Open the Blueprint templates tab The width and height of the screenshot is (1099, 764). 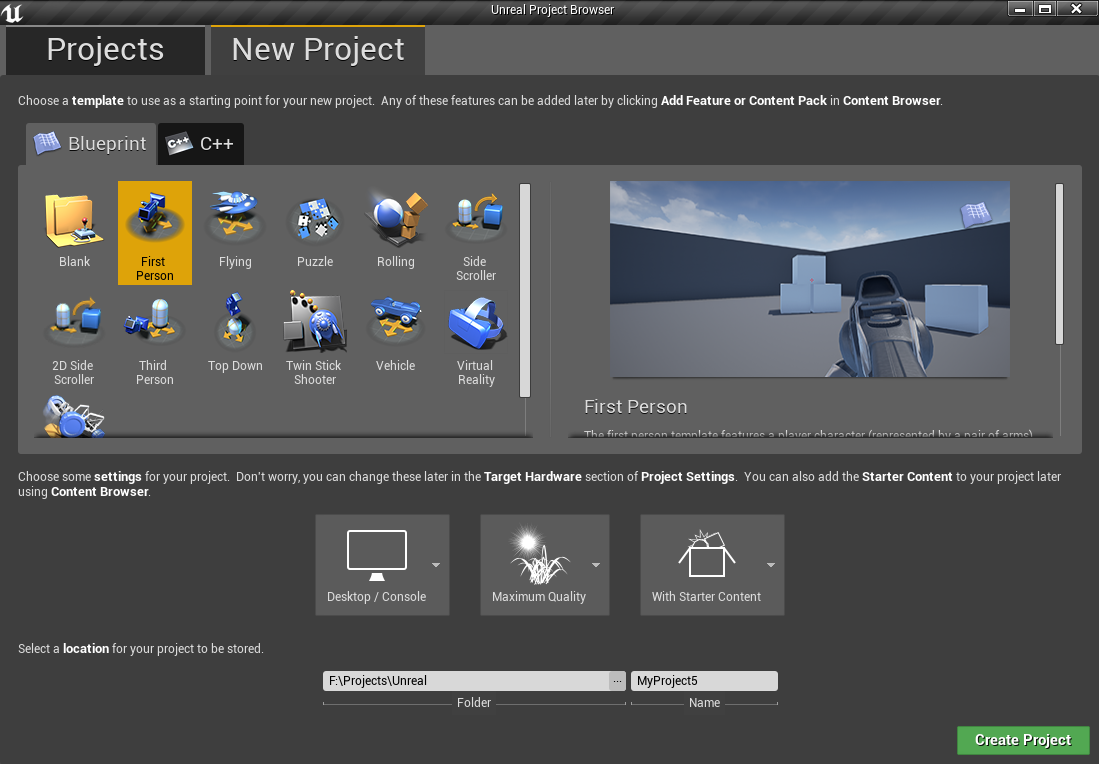(91, 144)
